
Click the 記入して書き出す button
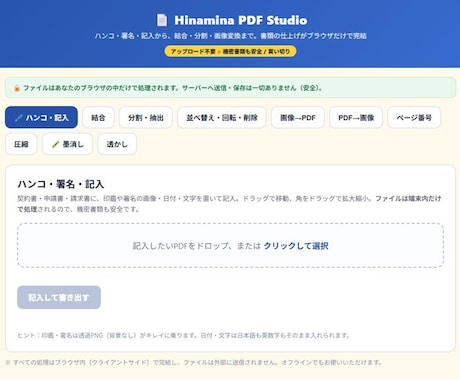pos(59,297)
